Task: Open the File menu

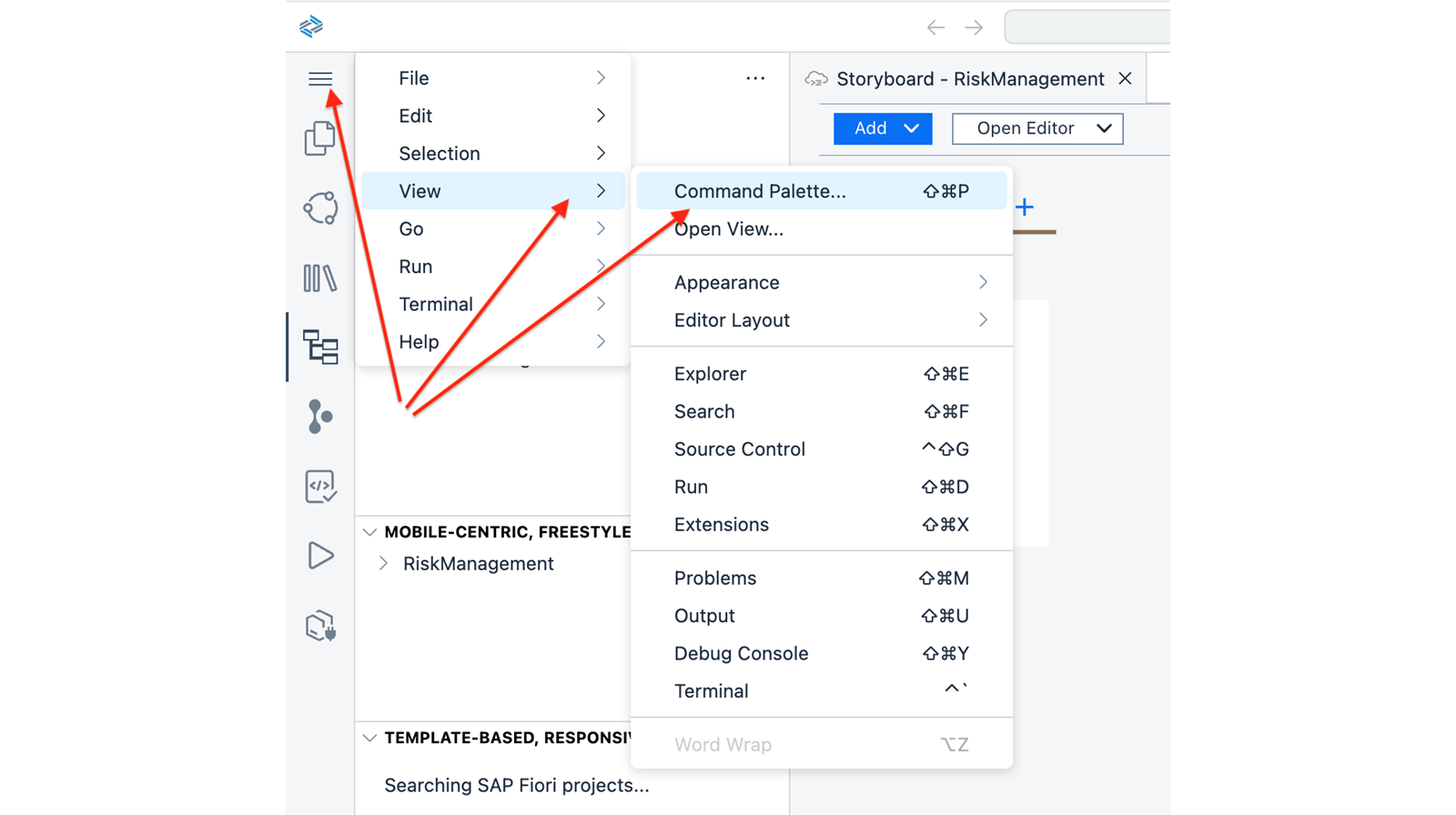Action: tap(493, 78)
